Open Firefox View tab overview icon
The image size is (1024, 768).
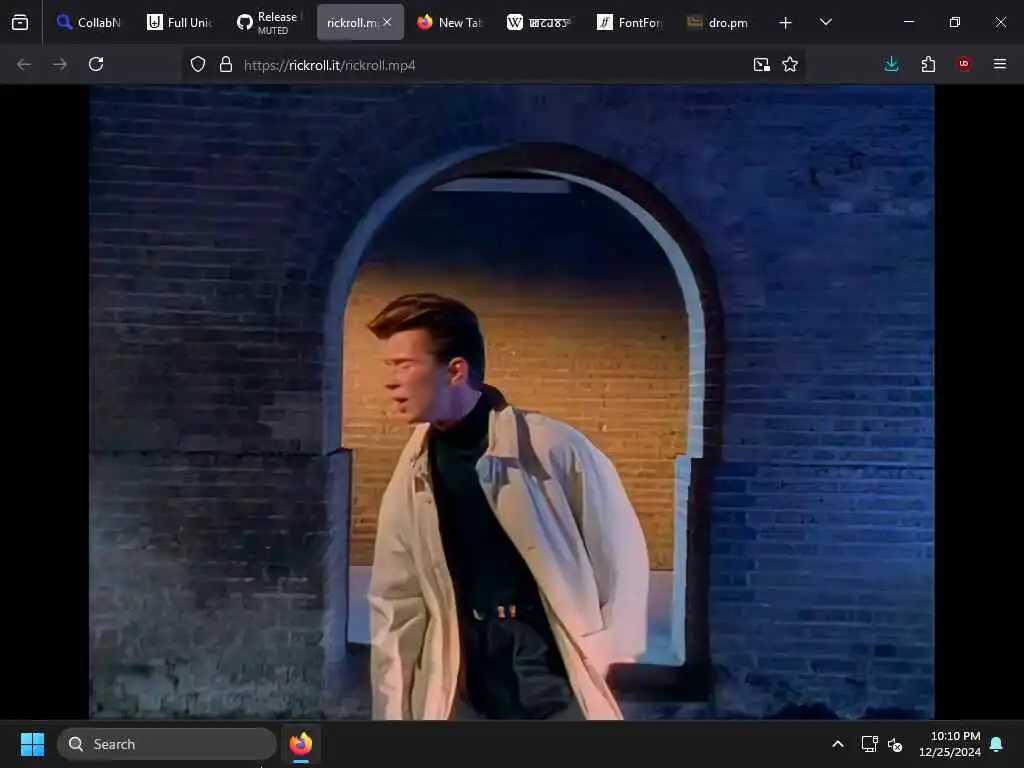point(20,23)
